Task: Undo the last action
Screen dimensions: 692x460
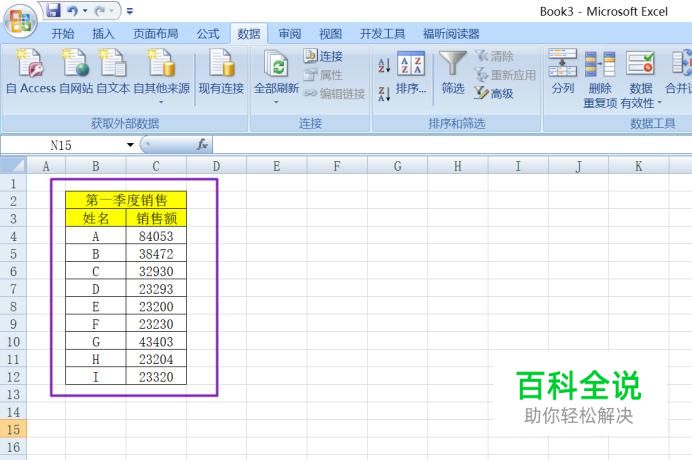Action: 73,10
